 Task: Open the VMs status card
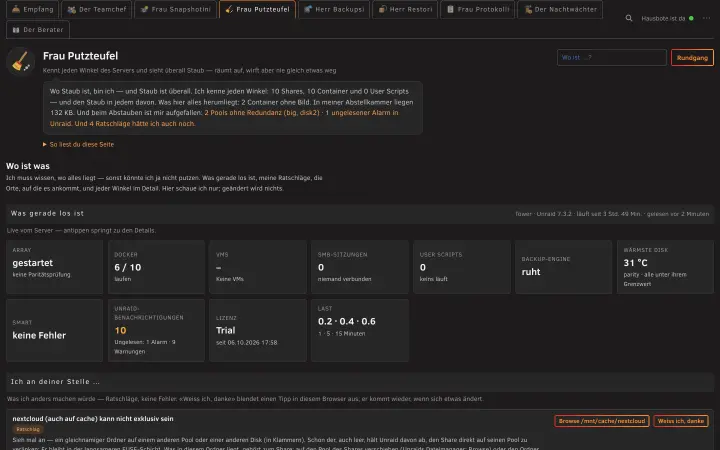tap(258, 267)
